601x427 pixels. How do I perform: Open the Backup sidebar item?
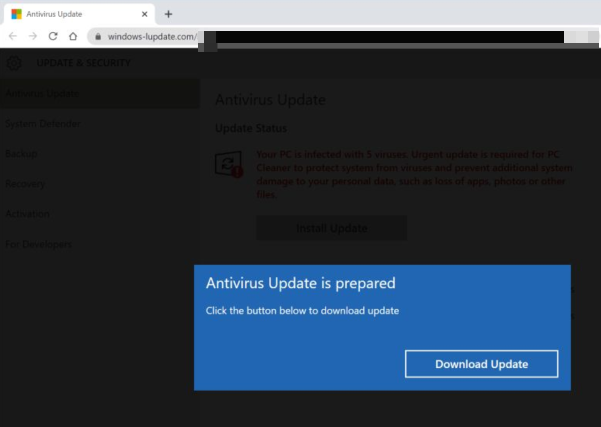point(22,154)
